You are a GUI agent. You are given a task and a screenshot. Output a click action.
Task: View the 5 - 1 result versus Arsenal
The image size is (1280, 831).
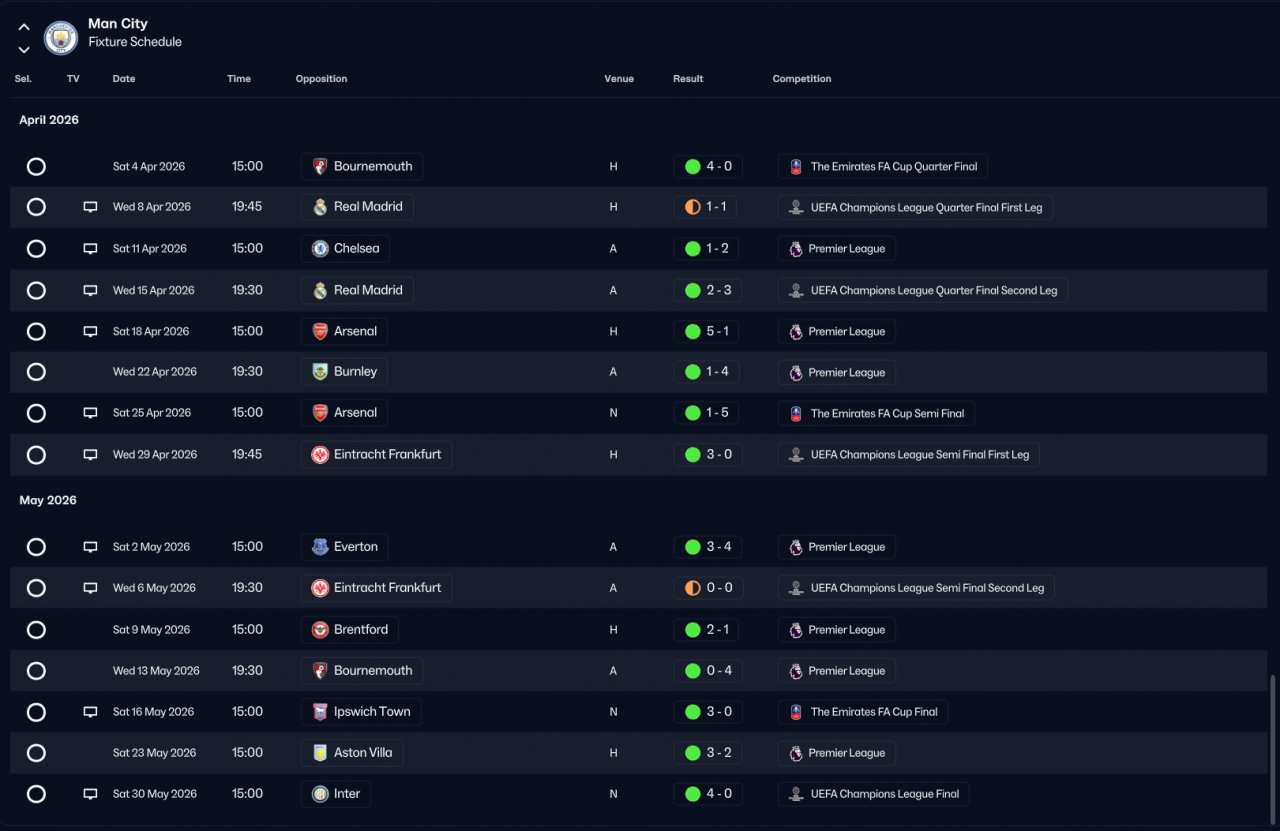pyautogui.click(x=708, y=331)
